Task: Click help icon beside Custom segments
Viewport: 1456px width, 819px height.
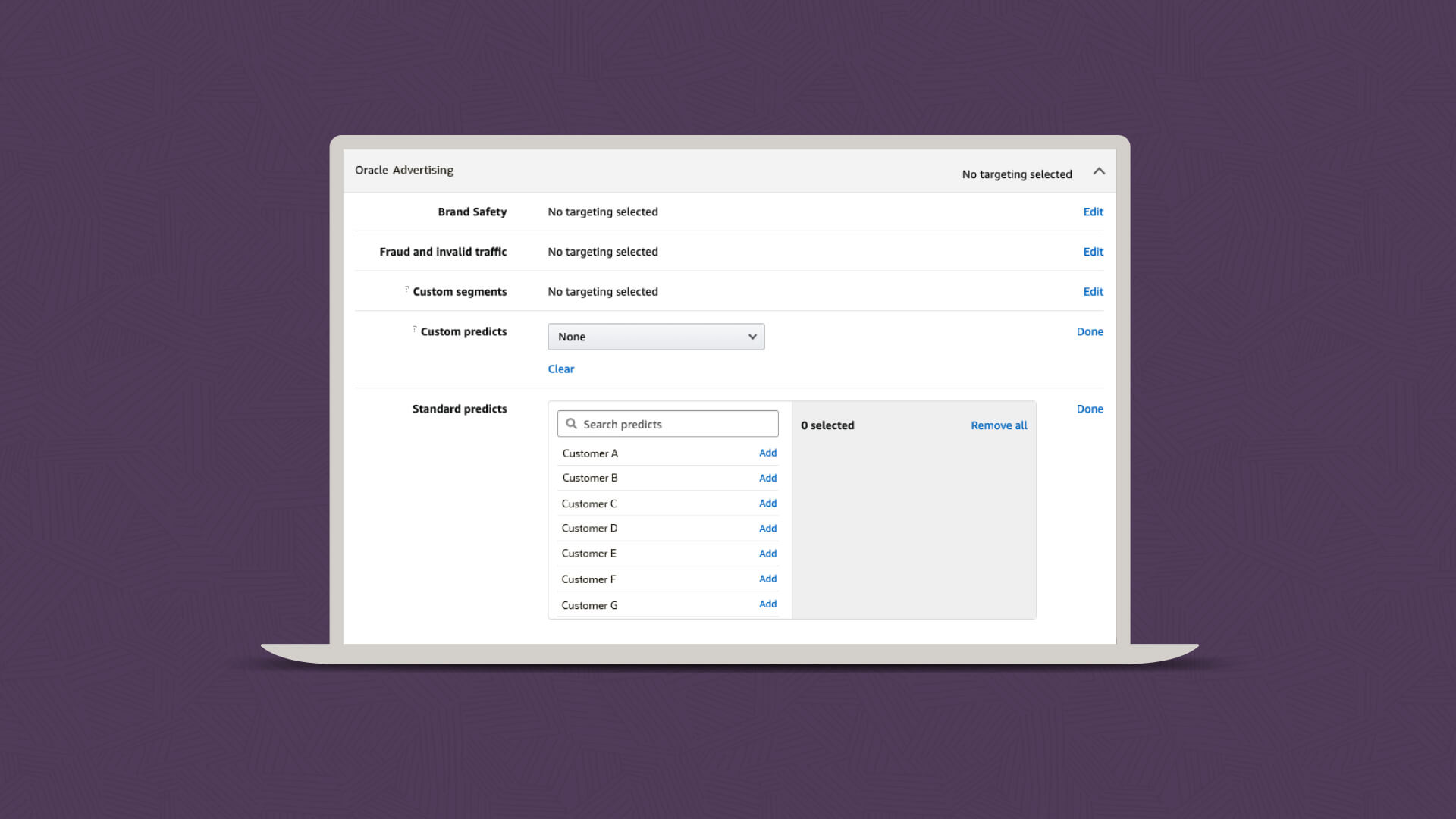Action: 407,289
